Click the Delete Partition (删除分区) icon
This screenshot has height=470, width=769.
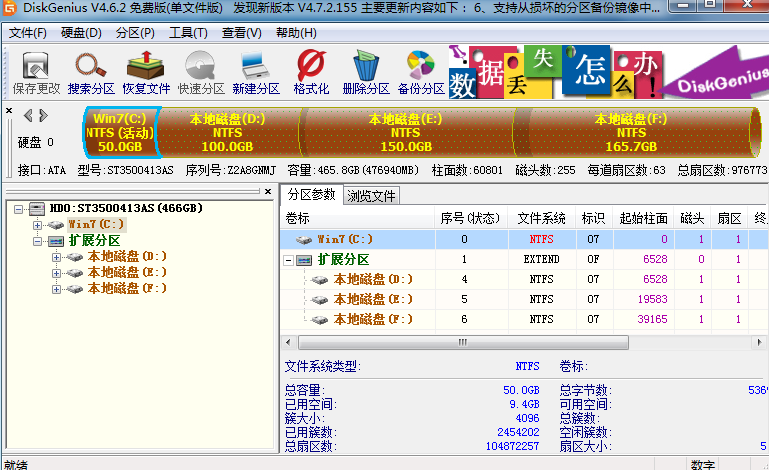point(366,73)
